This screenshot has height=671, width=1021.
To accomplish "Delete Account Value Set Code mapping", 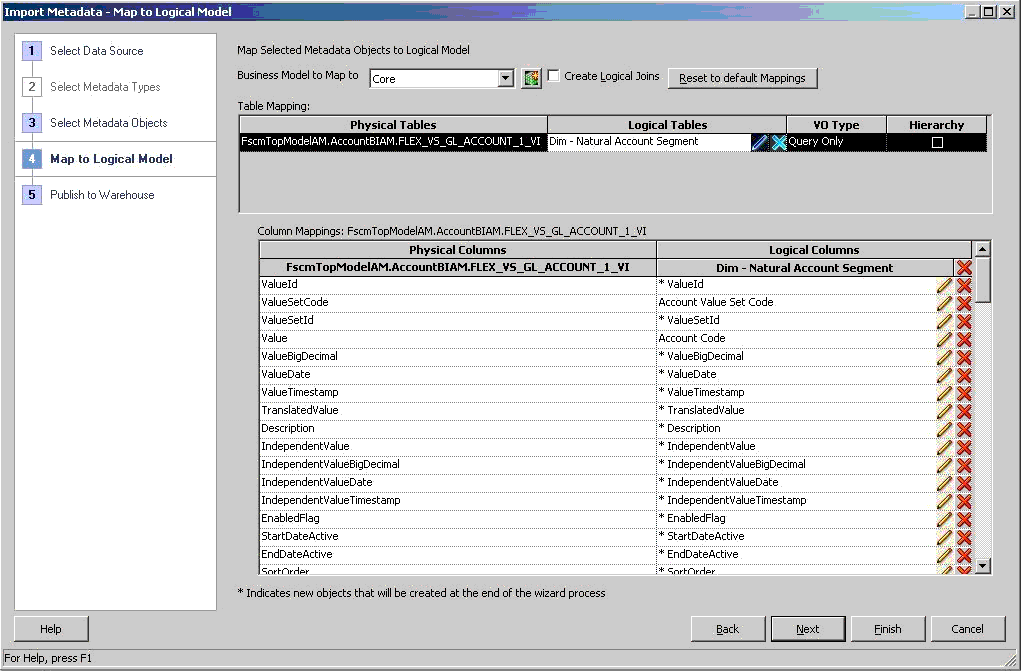I will (x=964, y=303).
